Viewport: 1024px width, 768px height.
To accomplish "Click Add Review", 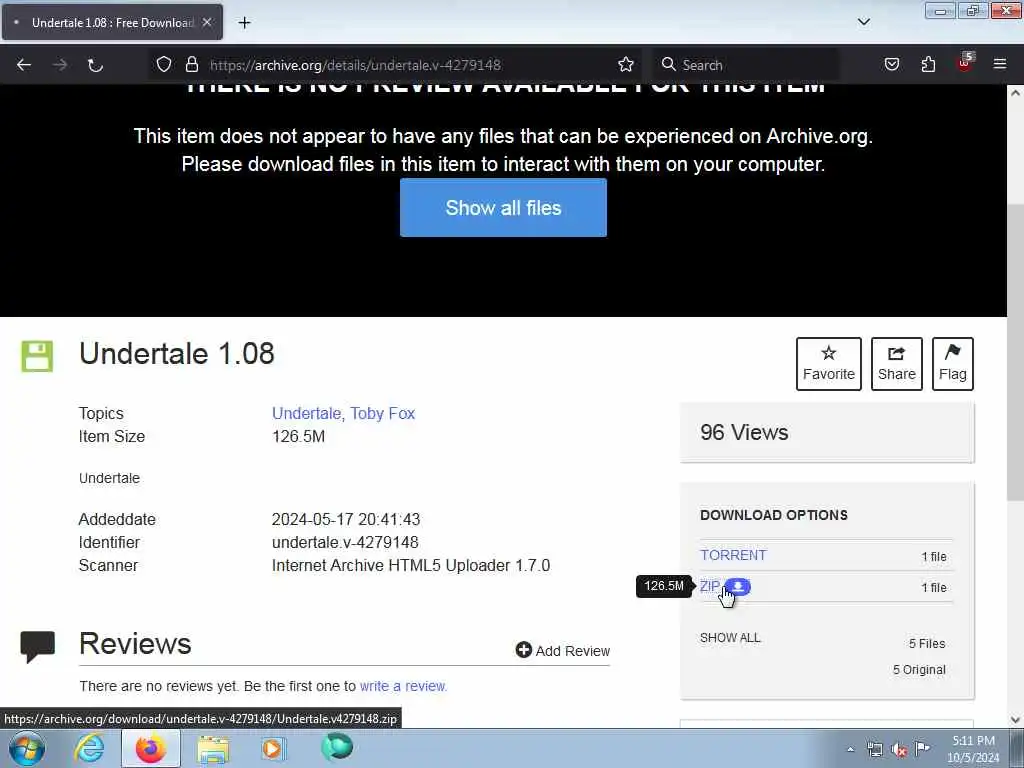I will click(563, 650).
